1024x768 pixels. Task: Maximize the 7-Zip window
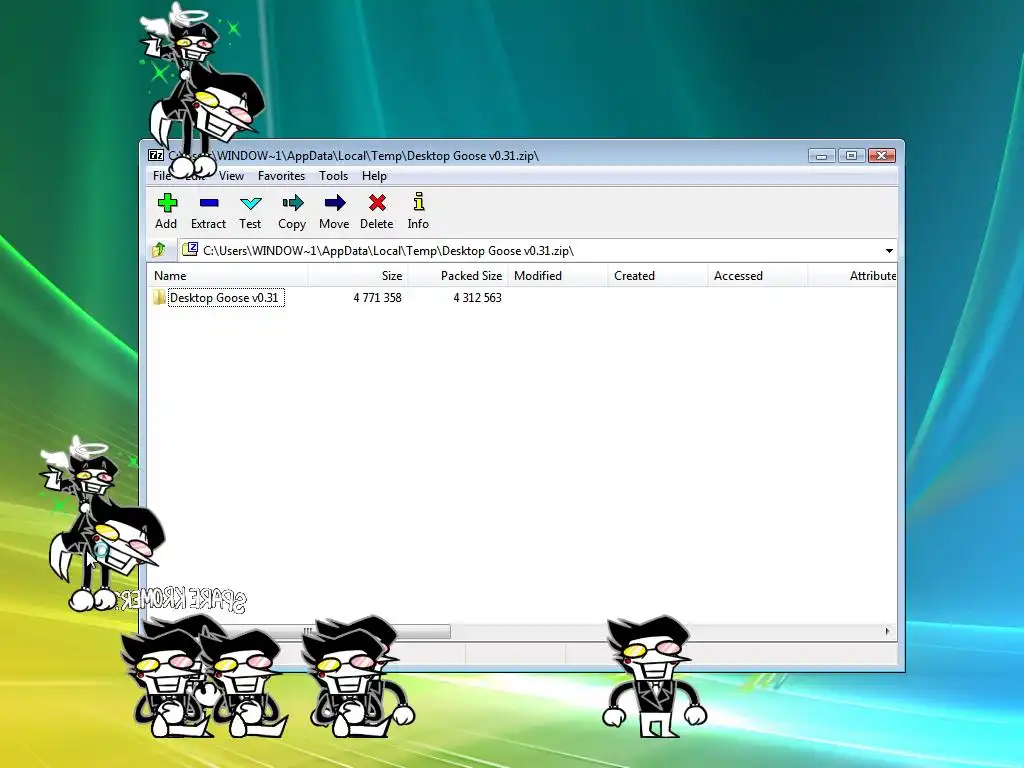(x=851, y=155)
